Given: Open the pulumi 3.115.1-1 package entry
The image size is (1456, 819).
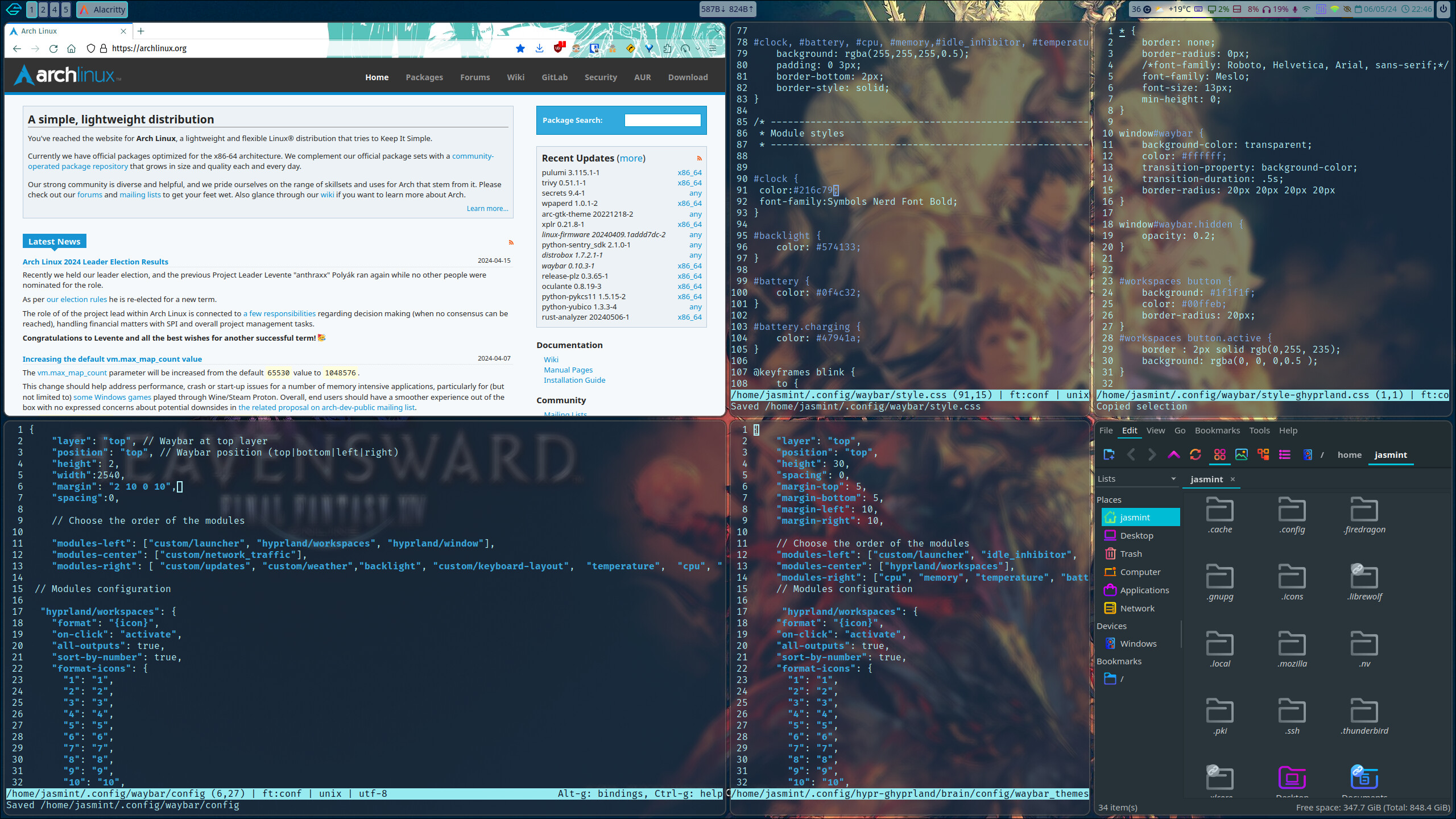Looking at the screenshot, I should pos(570,172).
